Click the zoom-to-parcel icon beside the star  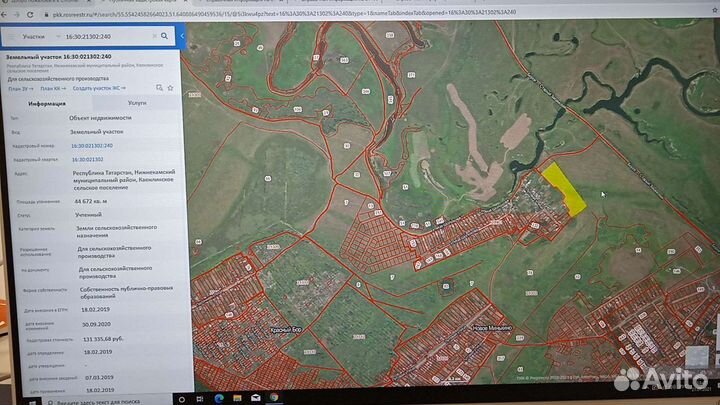tap(159, 88)
